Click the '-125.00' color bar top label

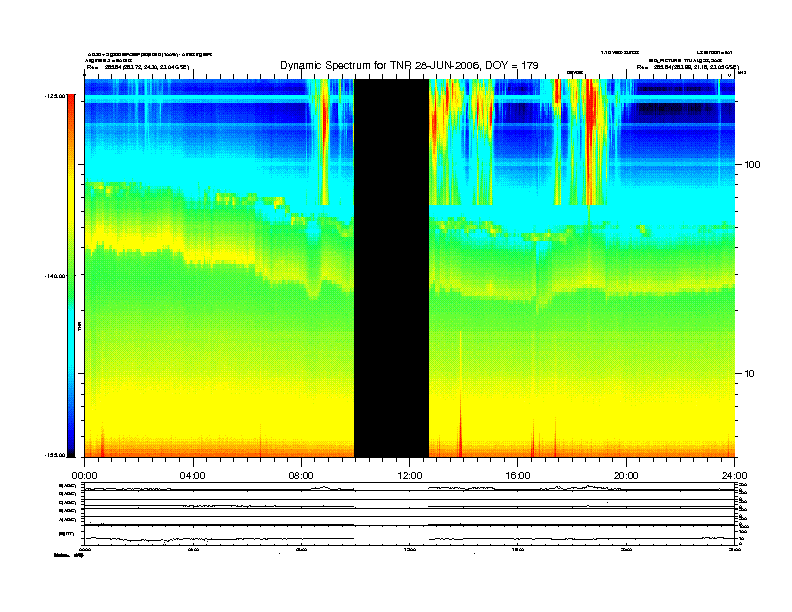pos(54,95)
